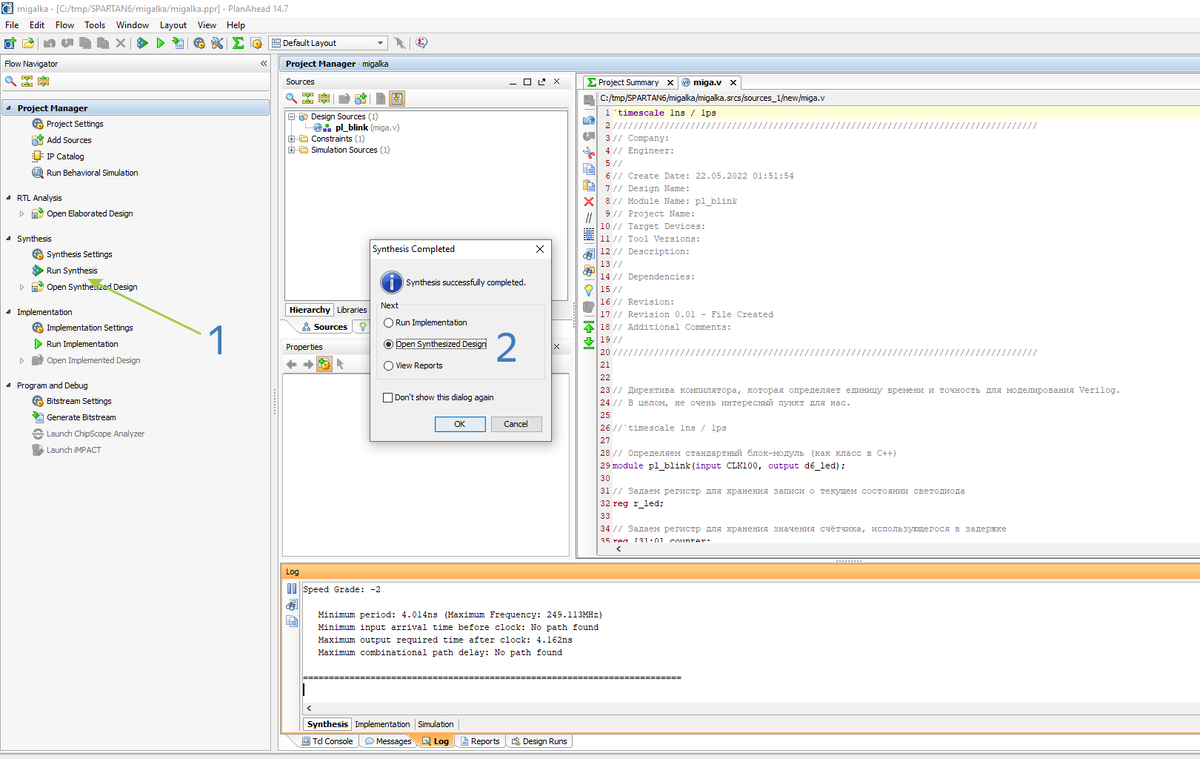Viewport: 1200px width, 759px height.
Task: Click the Add Sources icon
Action: 38,140
